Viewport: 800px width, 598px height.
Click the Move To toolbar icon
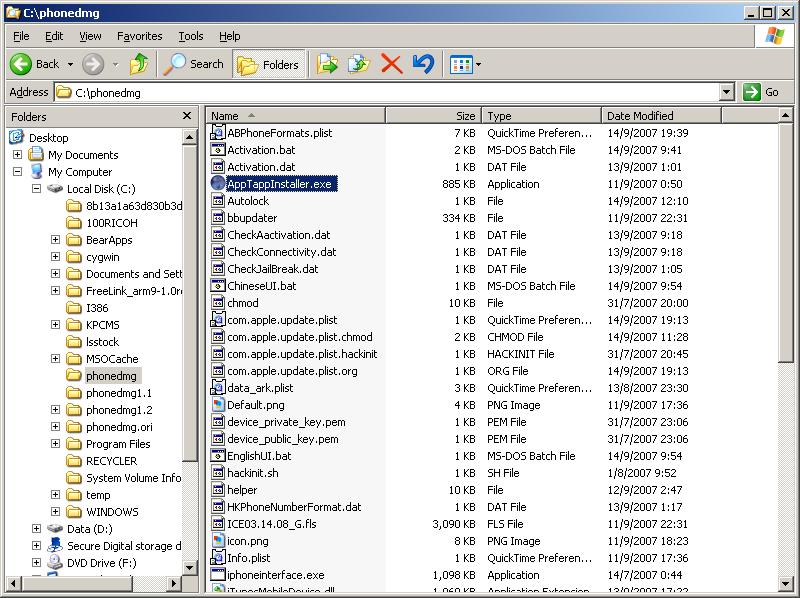pyautogui.click(x=328, y=64)
